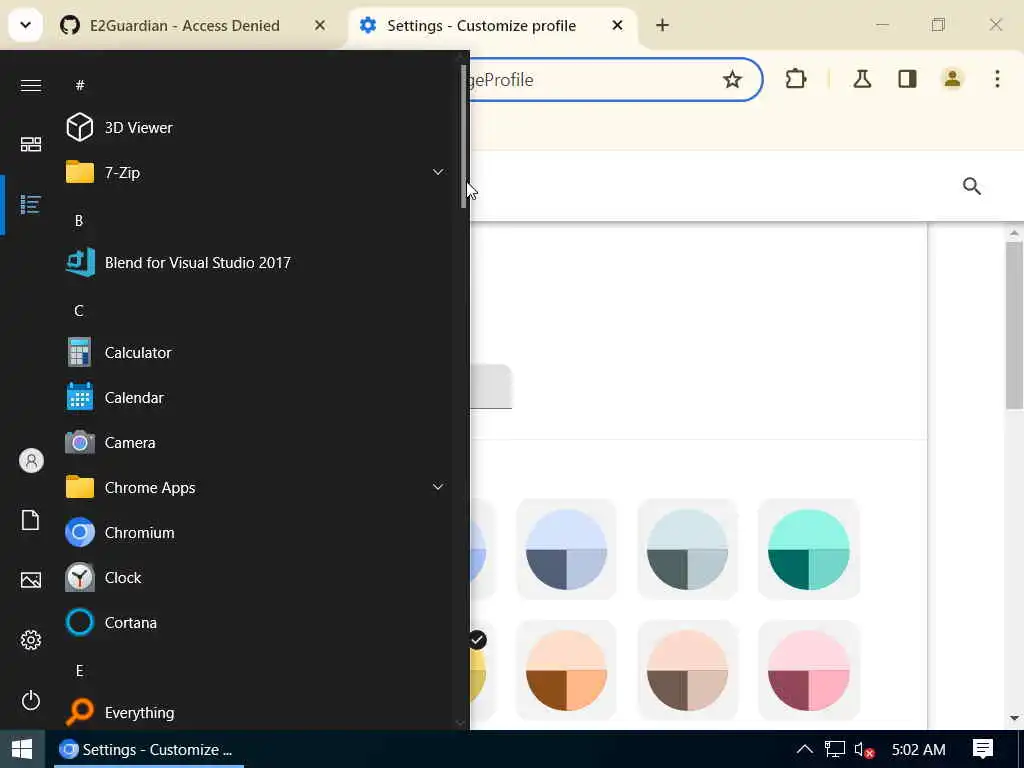Select the all apps list view

click(31, 204)
